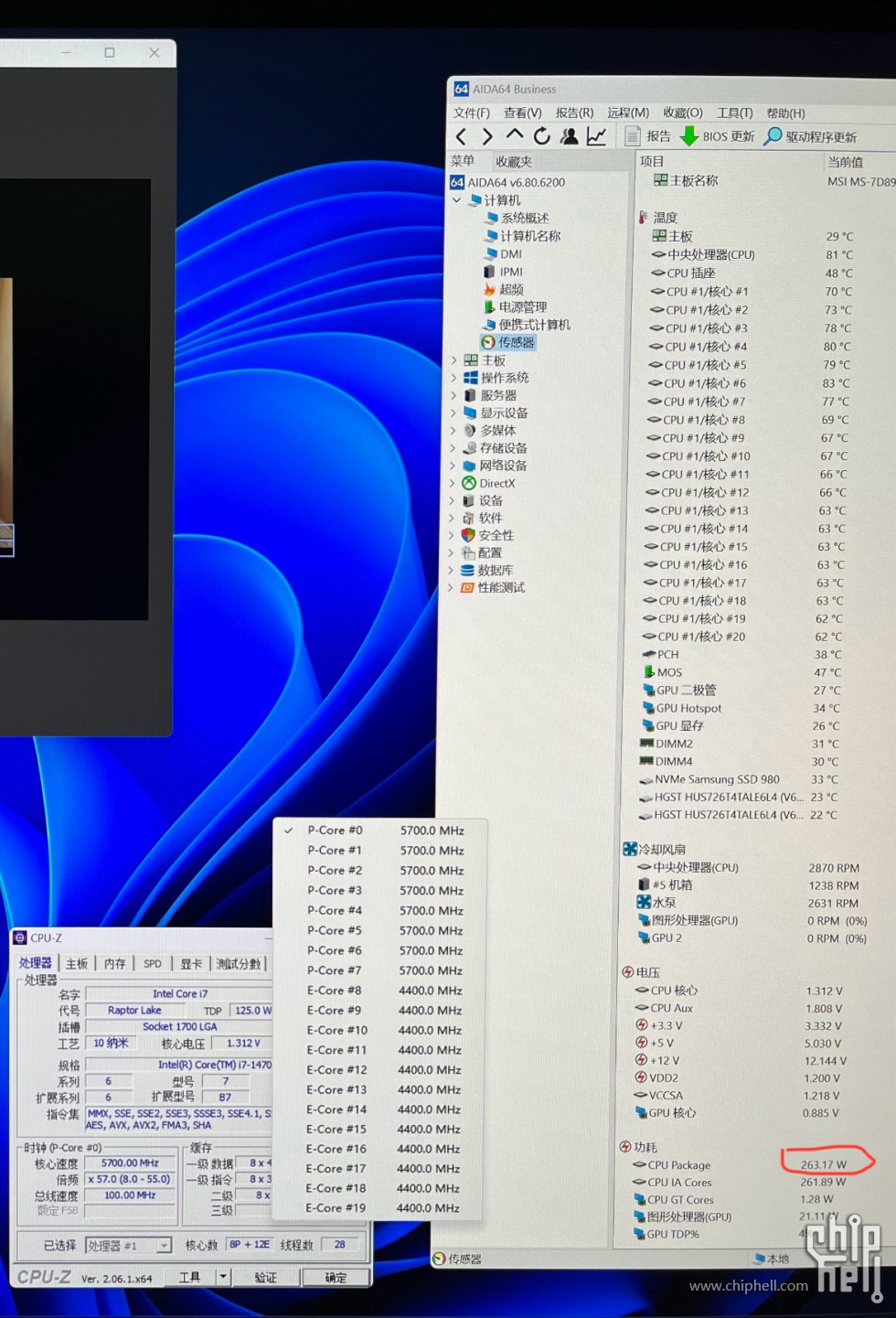Choose E-Core #19 in the core list
This screenshot has height=1318, width=896.
tap(377, 1208)
